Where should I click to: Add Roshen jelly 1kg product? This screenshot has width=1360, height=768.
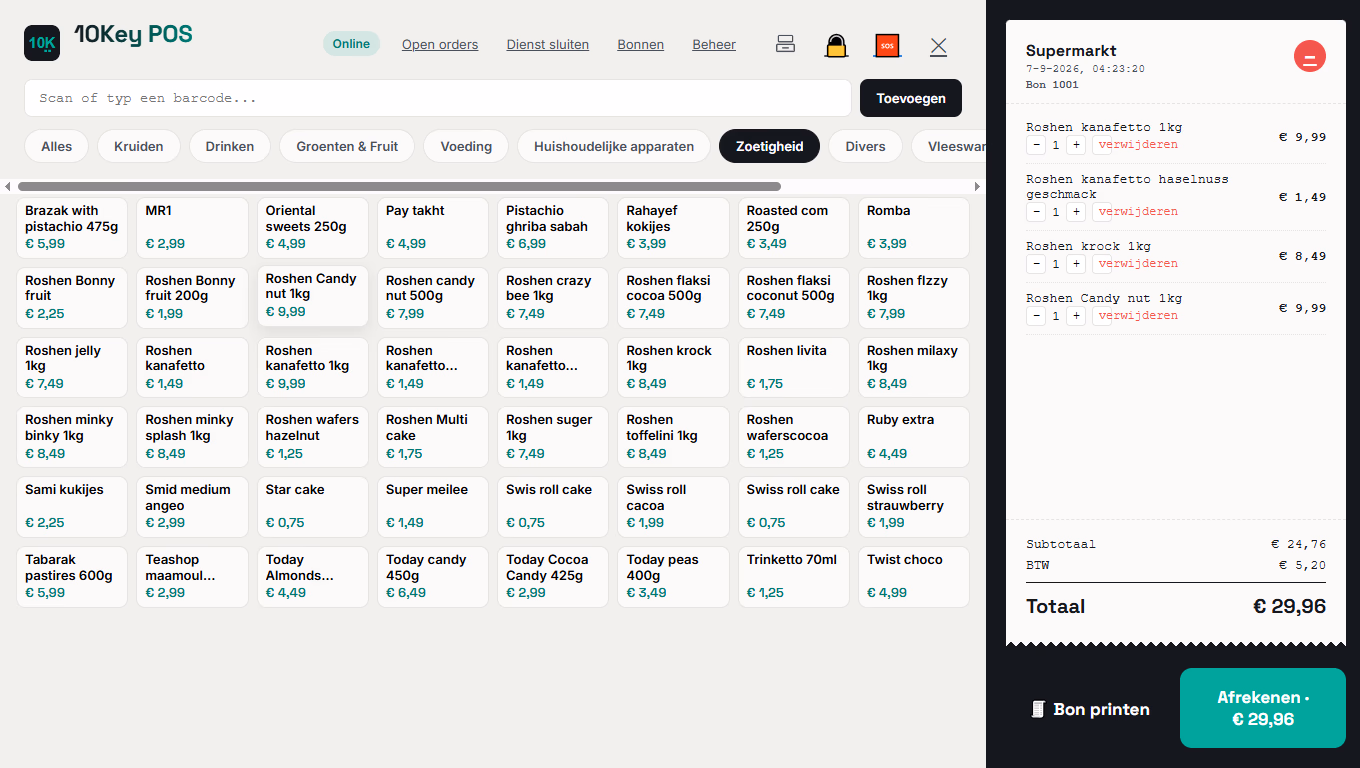click(x=72, y=368)
